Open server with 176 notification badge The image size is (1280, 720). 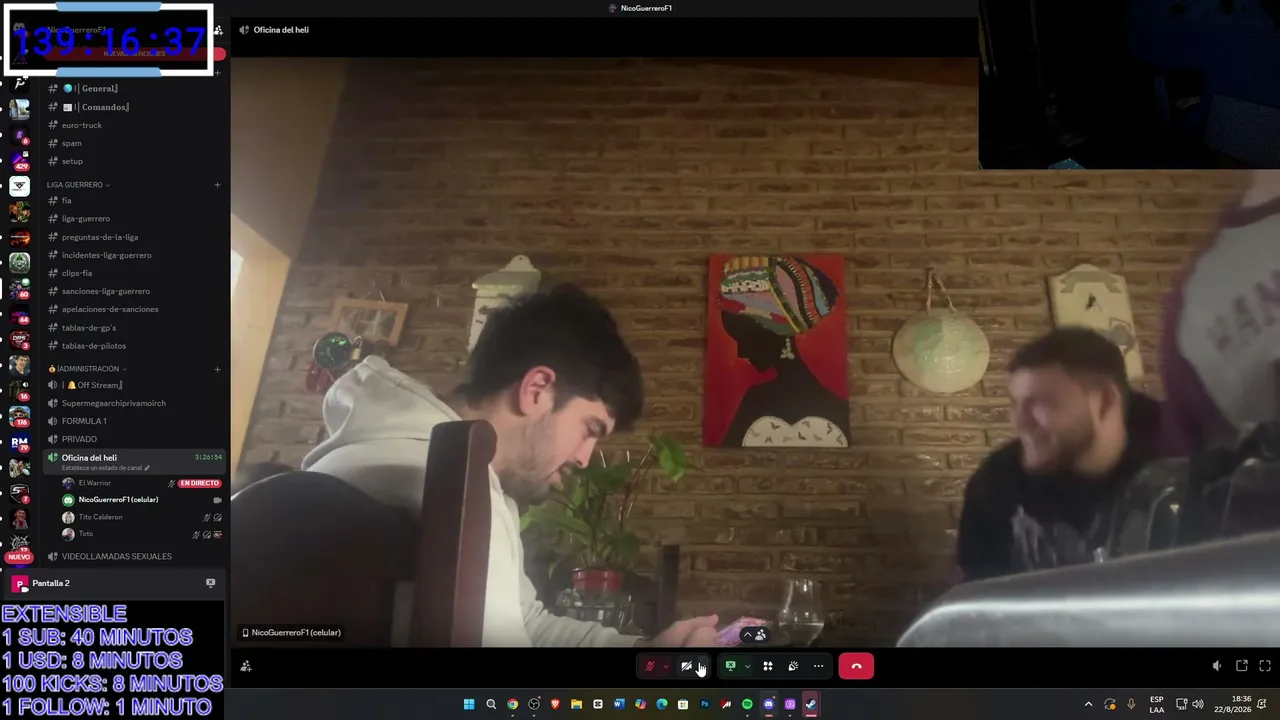[x=19, y=416]
